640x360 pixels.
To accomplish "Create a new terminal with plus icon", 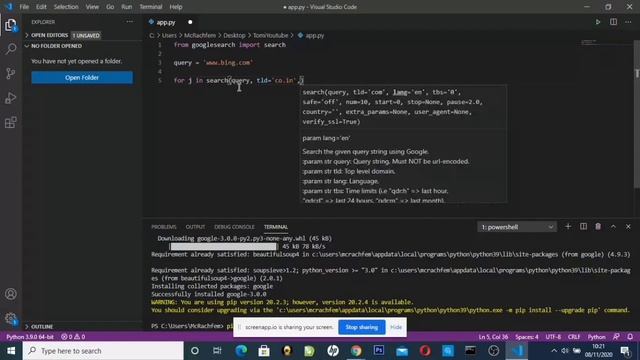I will coord(568,227).
